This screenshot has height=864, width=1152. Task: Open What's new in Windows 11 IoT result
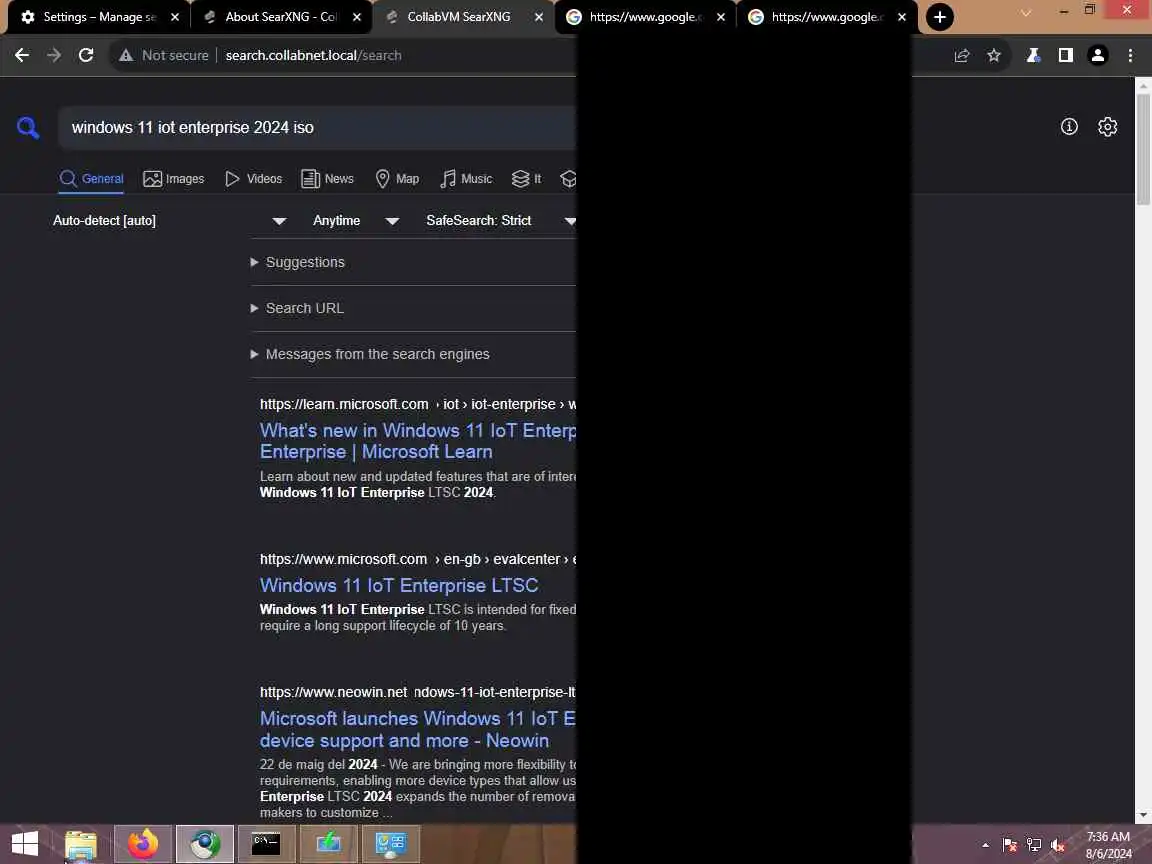coord(417,441)
